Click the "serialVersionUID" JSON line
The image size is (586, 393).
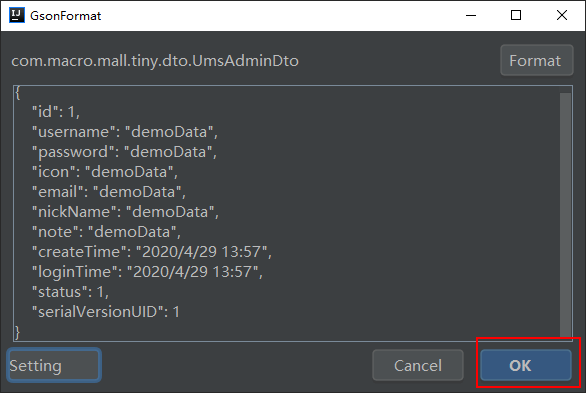105,312
